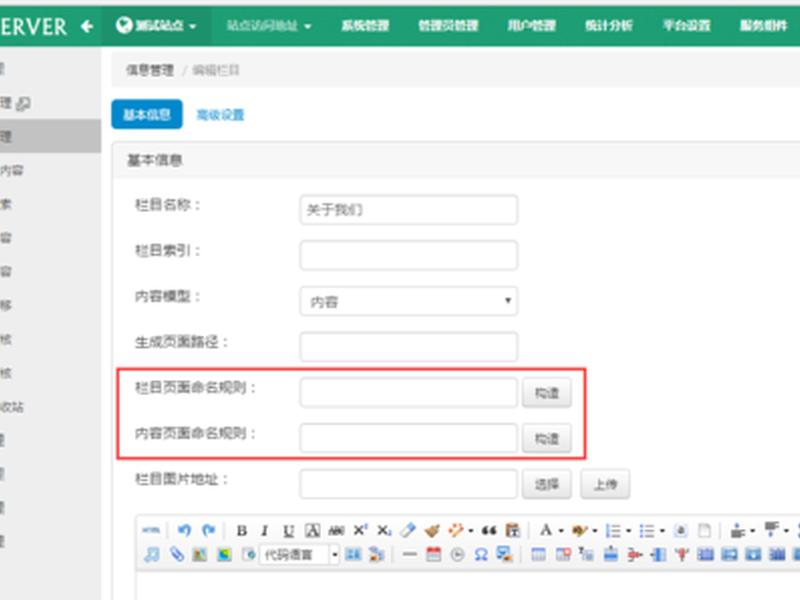This screenshot has width=800, height=600.
Task: Focus the 栏目名称 field containing 关于我们
Action: coord(409,210)
